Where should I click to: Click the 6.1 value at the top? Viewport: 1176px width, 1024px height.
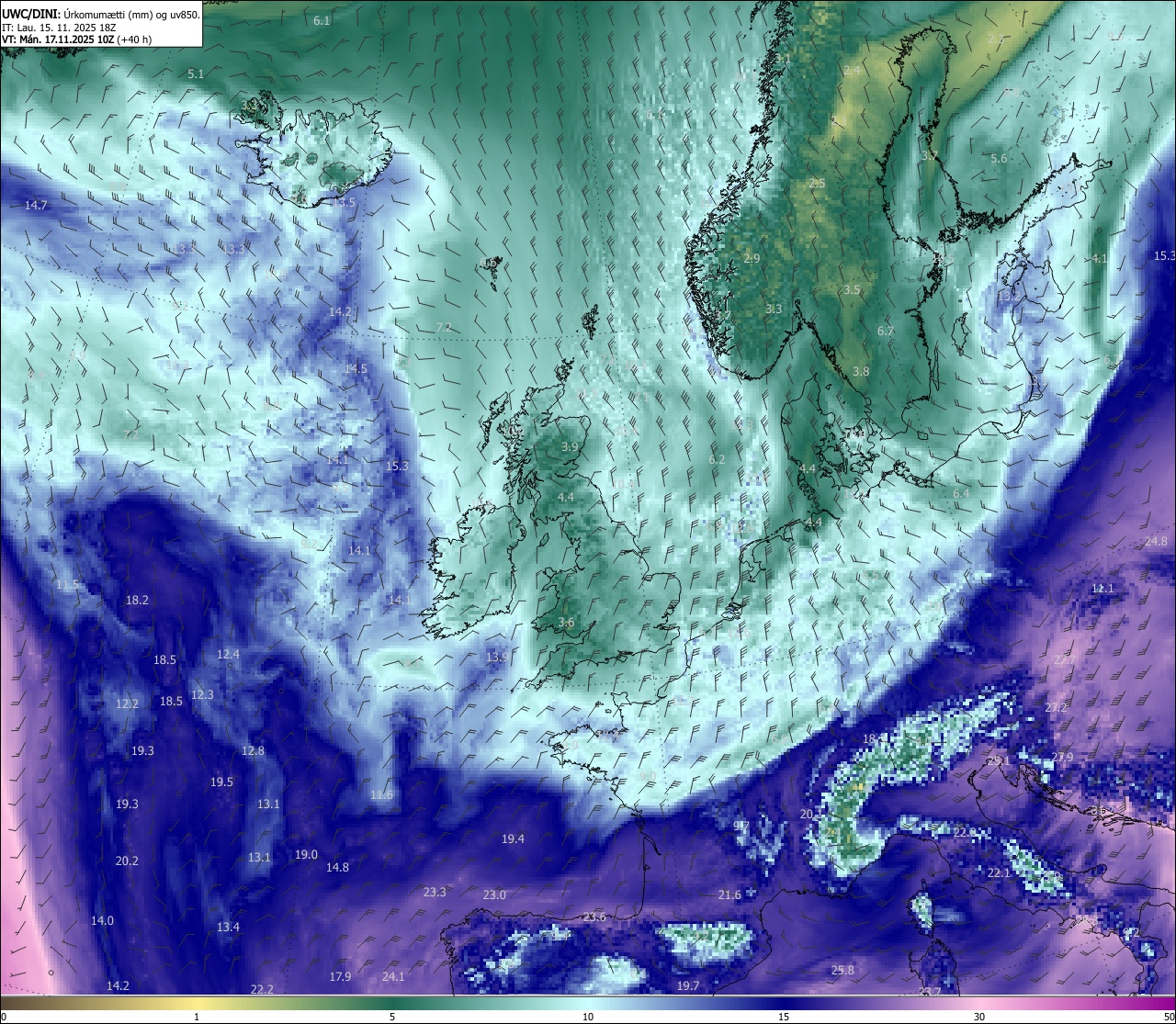[322, 20]
